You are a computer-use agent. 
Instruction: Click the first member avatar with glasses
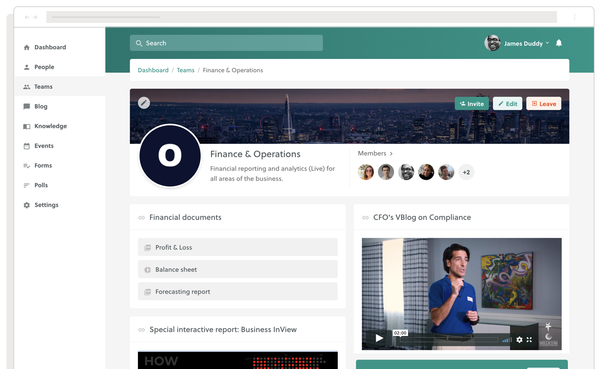coord(366,172)
